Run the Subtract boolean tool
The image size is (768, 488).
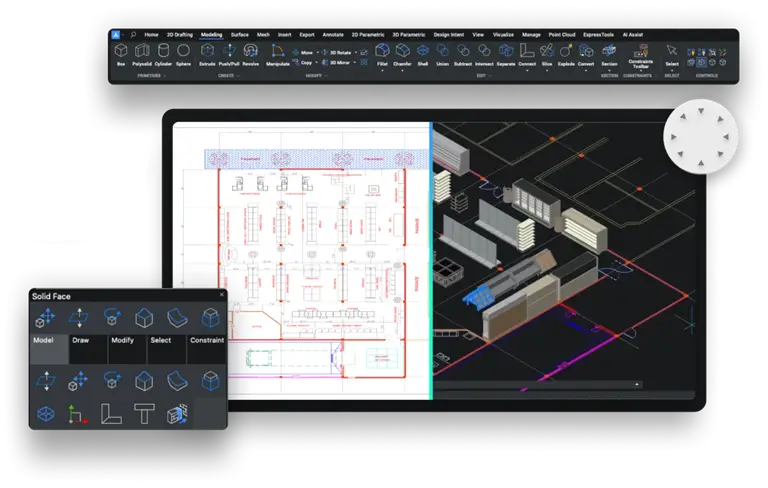(x=462, y=54)
